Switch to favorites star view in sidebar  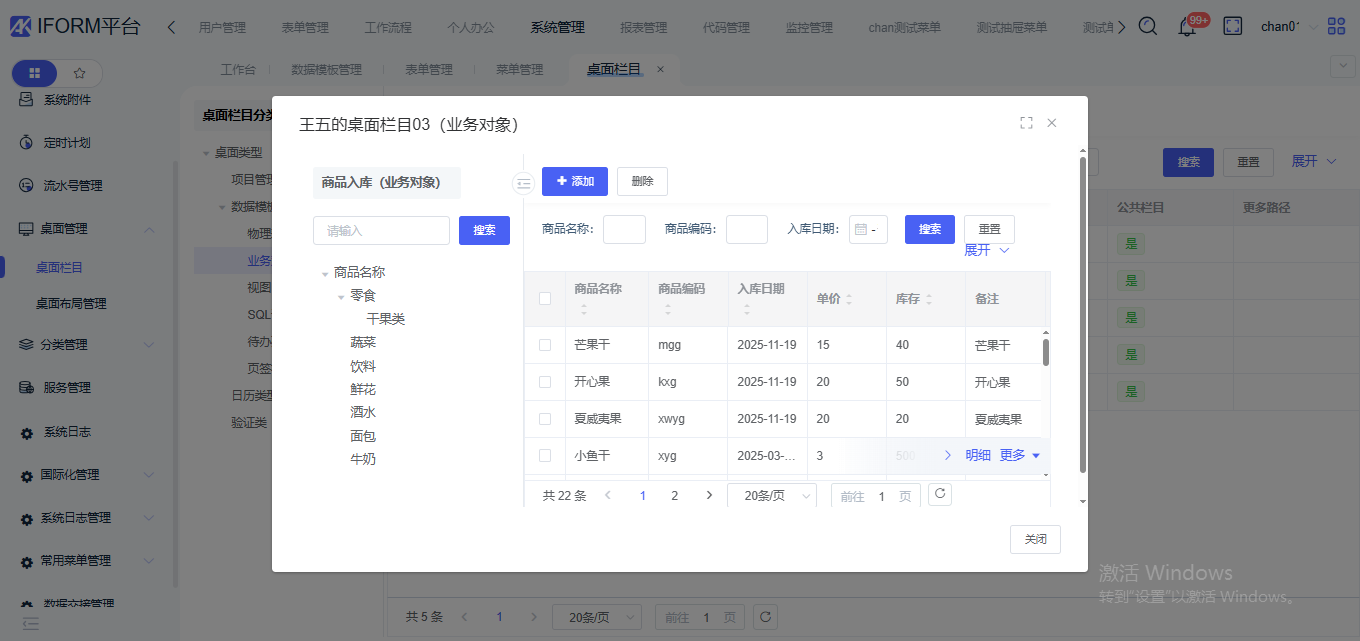tap(80, 73)
